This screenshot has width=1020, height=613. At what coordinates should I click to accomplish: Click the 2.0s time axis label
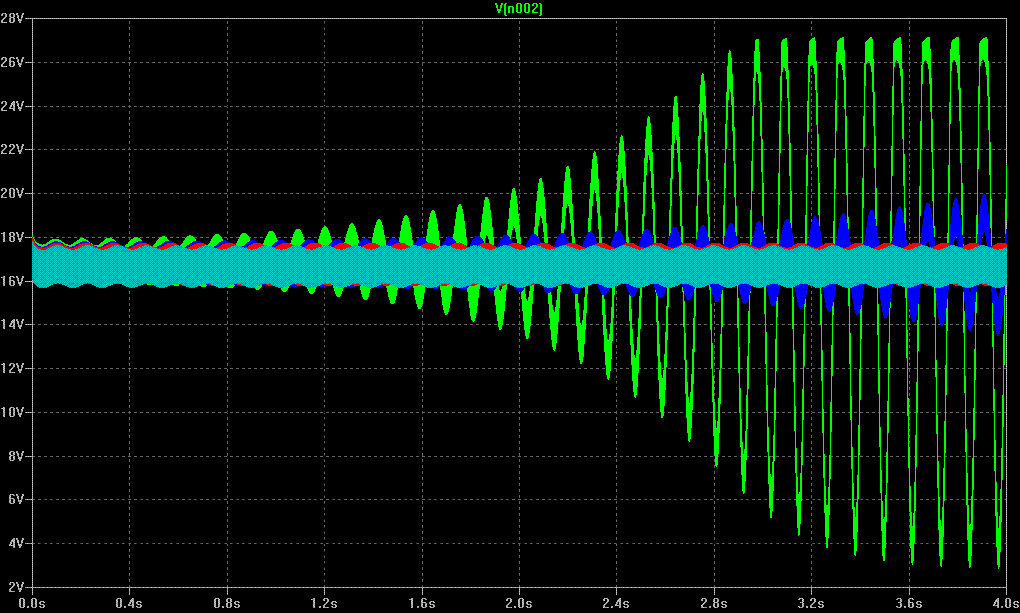point(518,603)
